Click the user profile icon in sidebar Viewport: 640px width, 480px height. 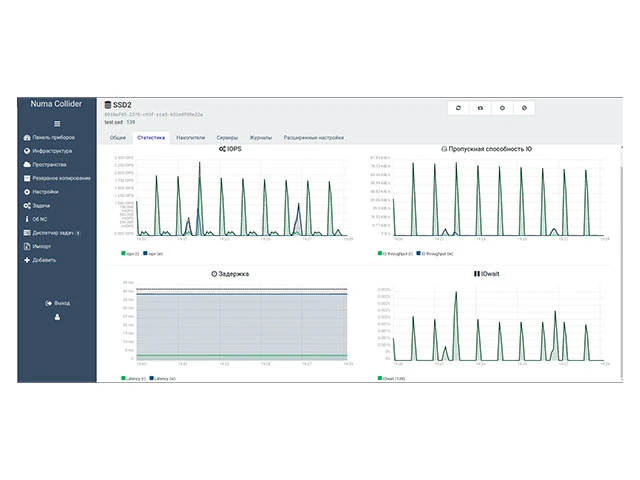[x=57, y=317]
